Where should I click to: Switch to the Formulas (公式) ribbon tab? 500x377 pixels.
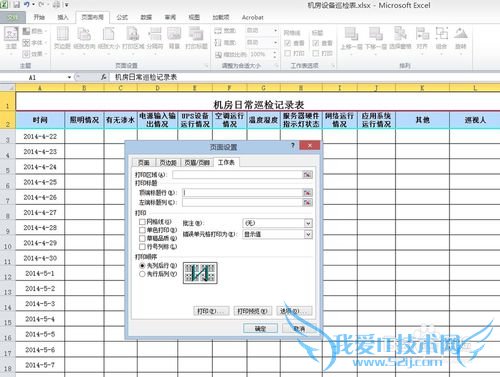click(x=122, y=17)
